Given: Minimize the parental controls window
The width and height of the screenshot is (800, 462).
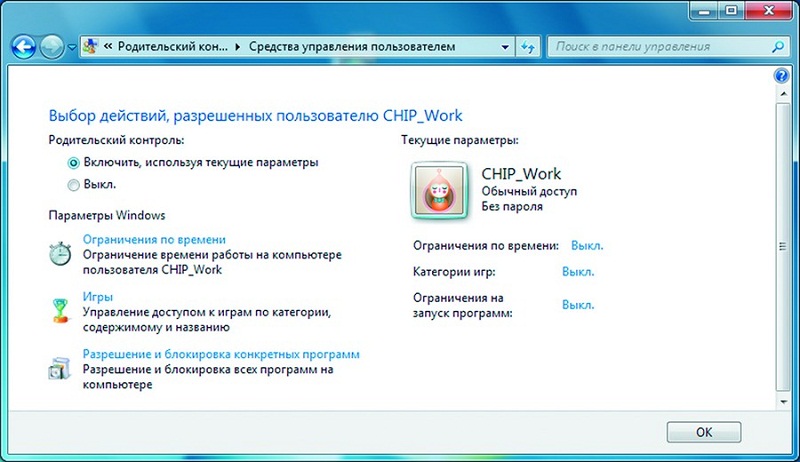Looking at the screenshot, I should pyautogui.click(x=705, y=10).
